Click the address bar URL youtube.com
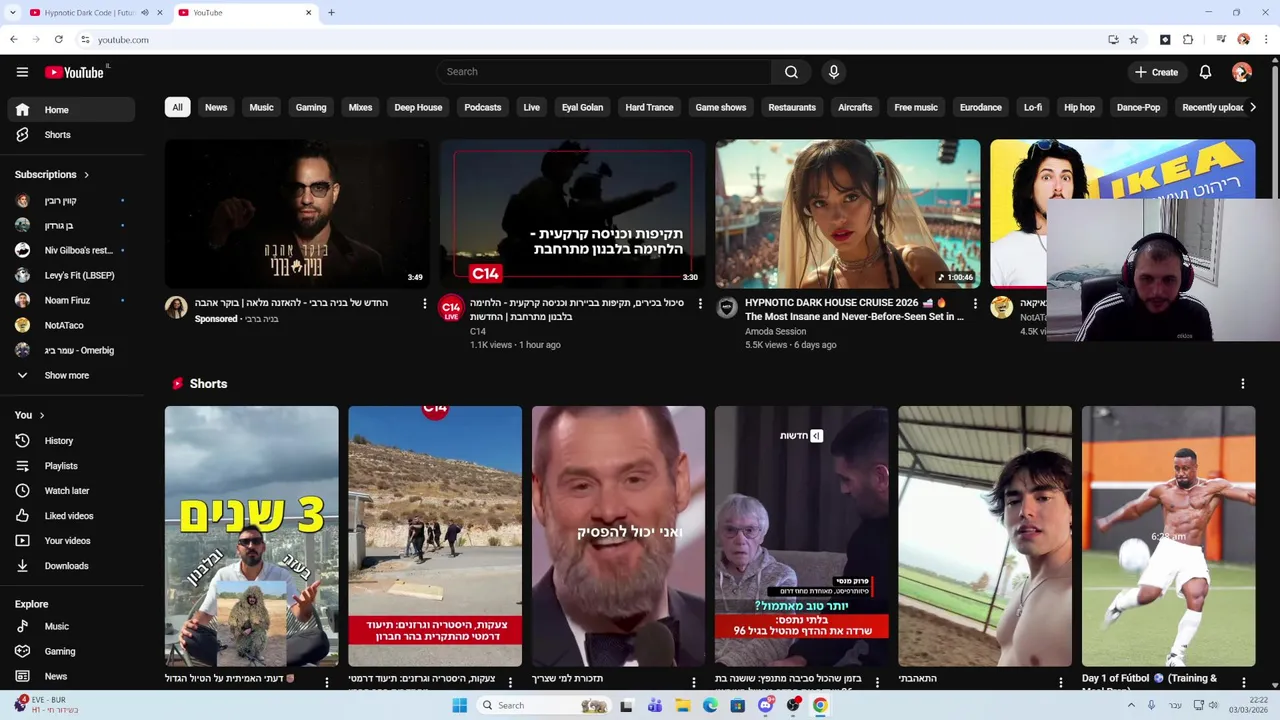Image resolution: width=1280 pixels, height=720 pixels. [123, 40]
